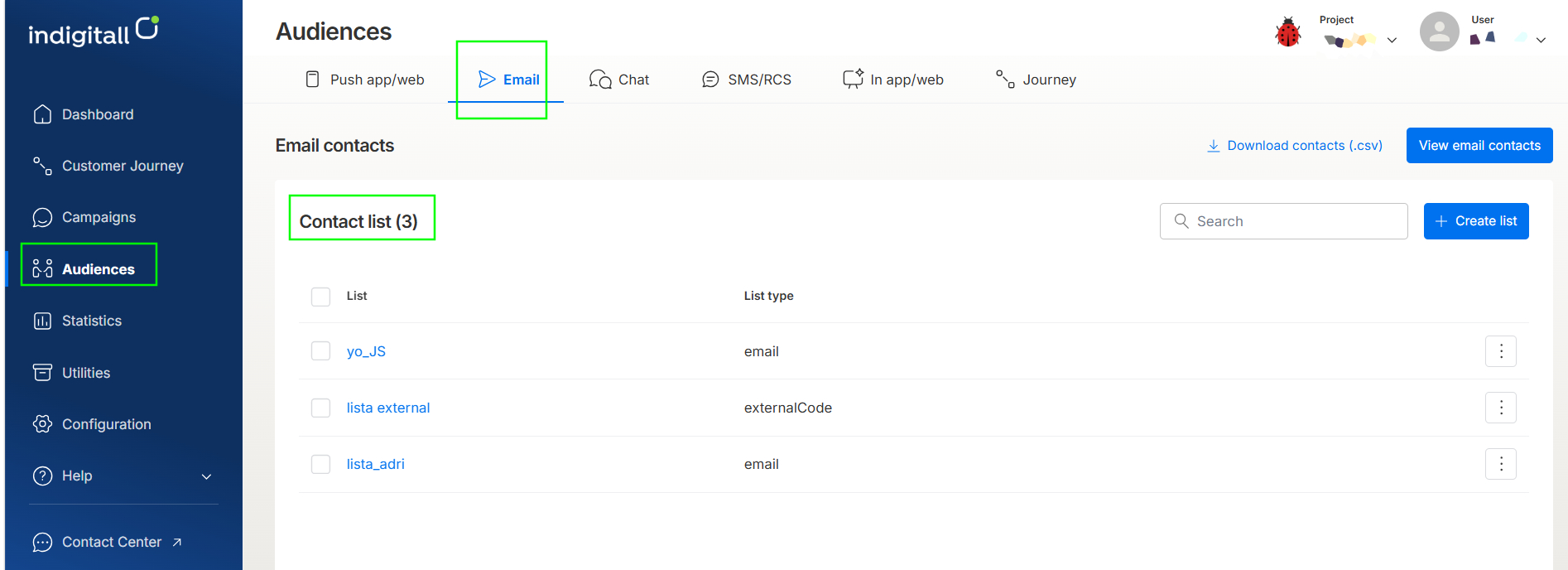Toggle the select-all checkbox in List header
This screenshot has width=1568, height=570.
[320, 297]
